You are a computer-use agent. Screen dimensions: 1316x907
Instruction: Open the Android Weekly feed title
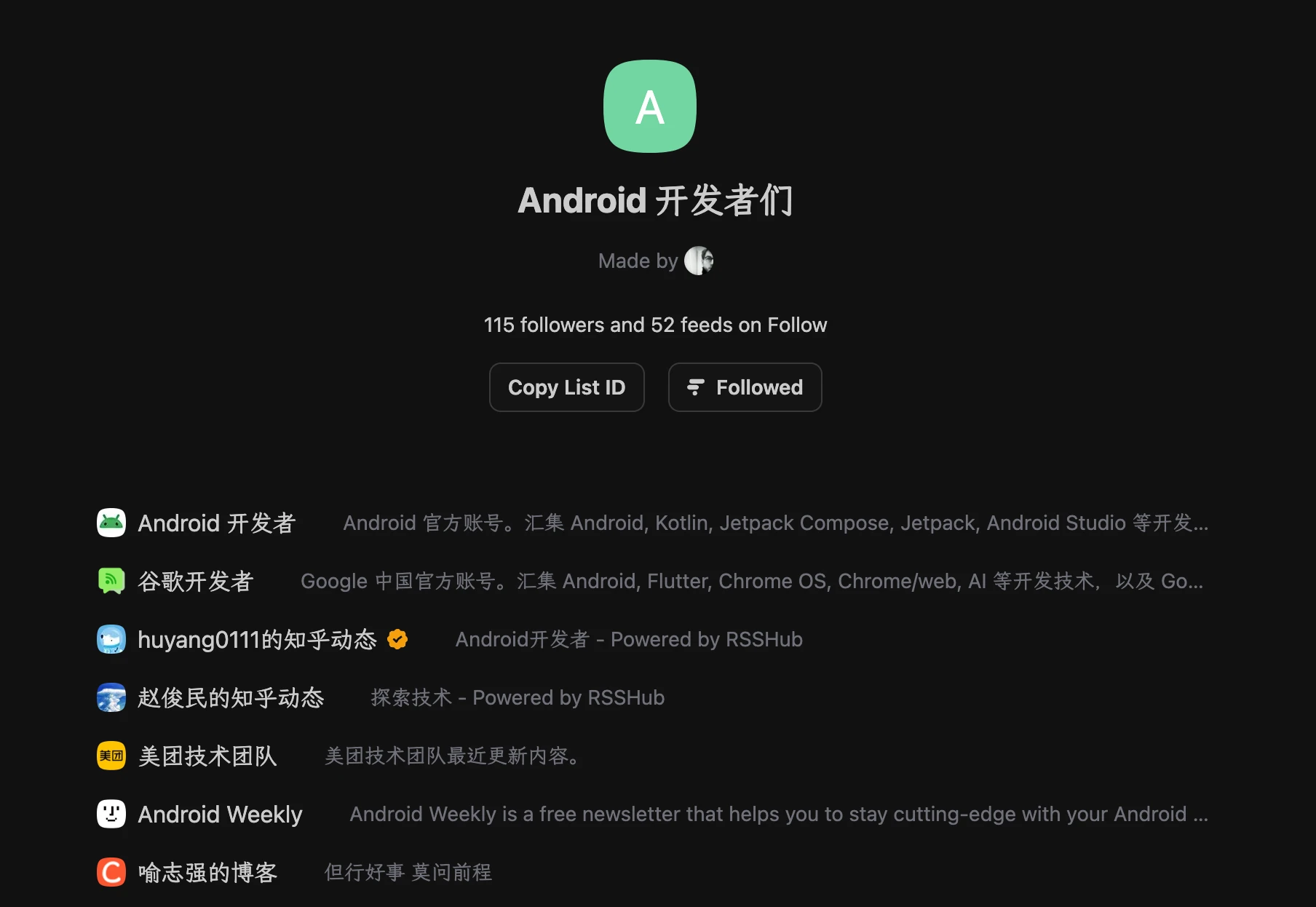(x=220, y=814)
